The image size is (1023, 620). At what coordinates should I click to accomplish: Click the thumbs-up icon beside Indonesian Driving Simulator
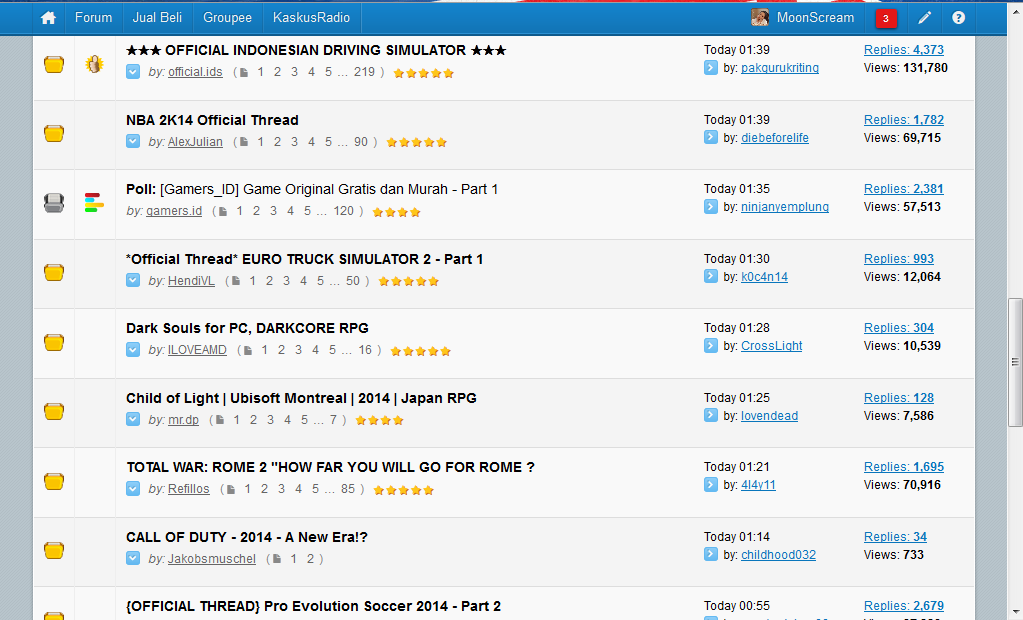pyautogui.click(x=95, y=64)
